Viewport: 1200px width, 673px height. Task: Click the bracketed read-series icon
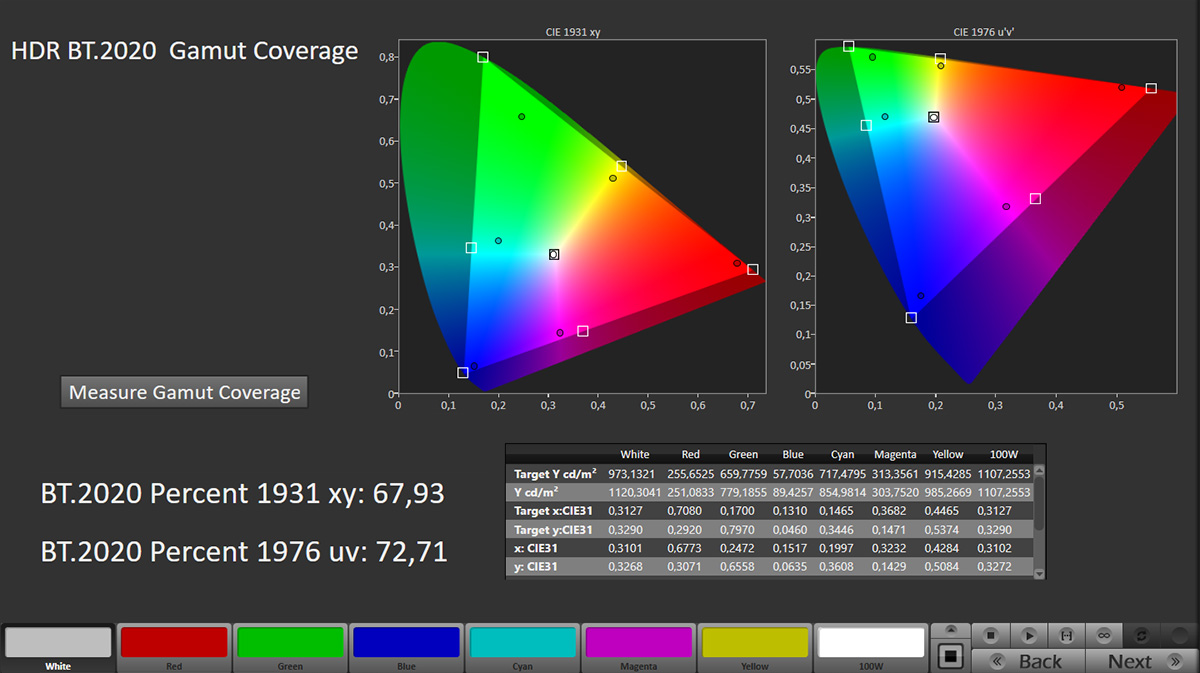point(1066,635)
